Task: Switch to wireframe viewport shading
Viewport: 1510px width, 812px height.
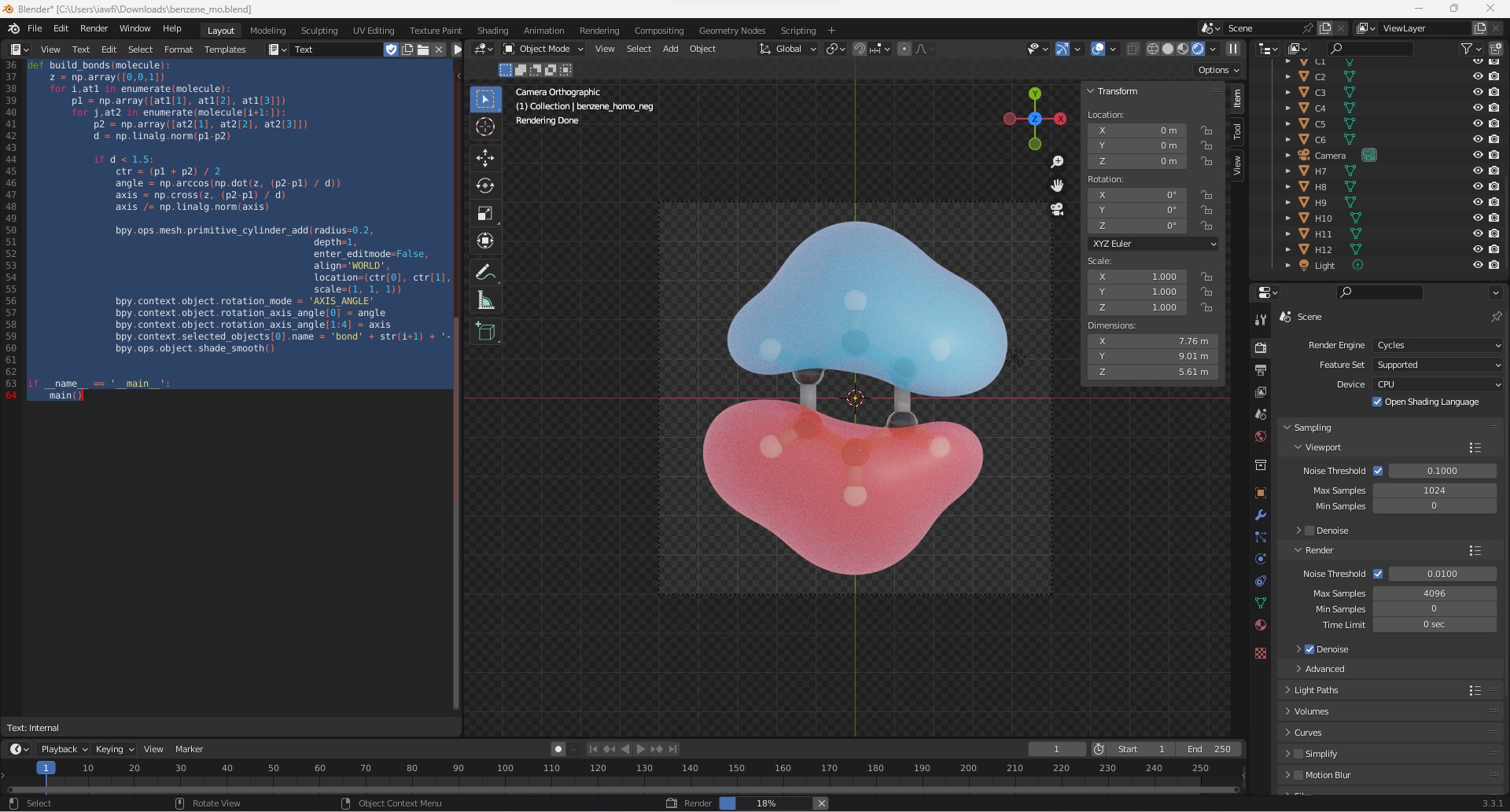Action: [x=1153, y=49]
